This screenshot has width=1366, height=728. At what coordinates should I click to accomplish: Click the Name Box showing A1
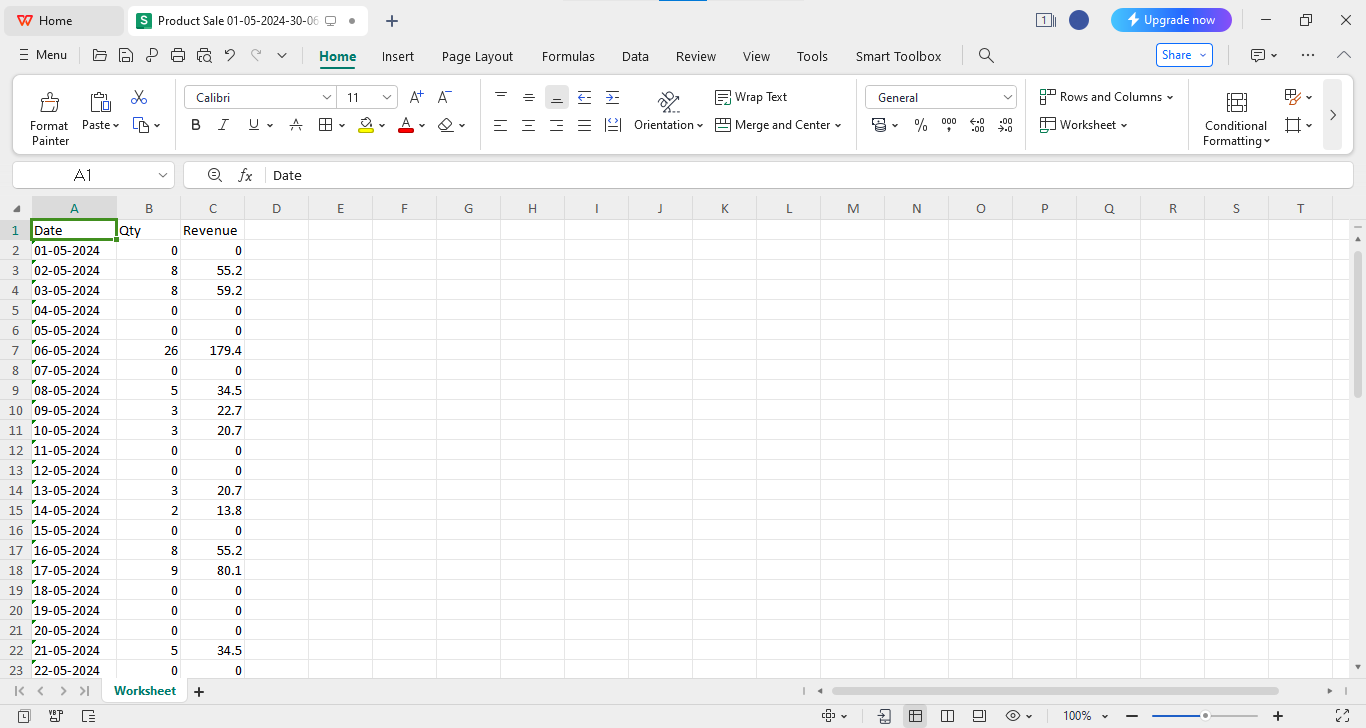pos(93,175)
